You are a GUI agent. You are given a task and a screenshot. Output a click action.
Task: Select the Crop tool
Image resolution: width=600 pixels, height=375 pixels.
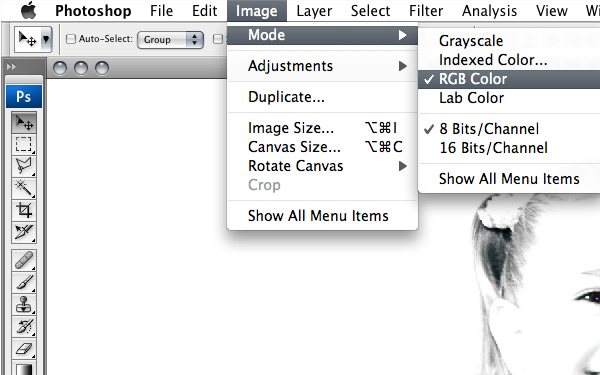pyautogui.click(x=24, y=210)
